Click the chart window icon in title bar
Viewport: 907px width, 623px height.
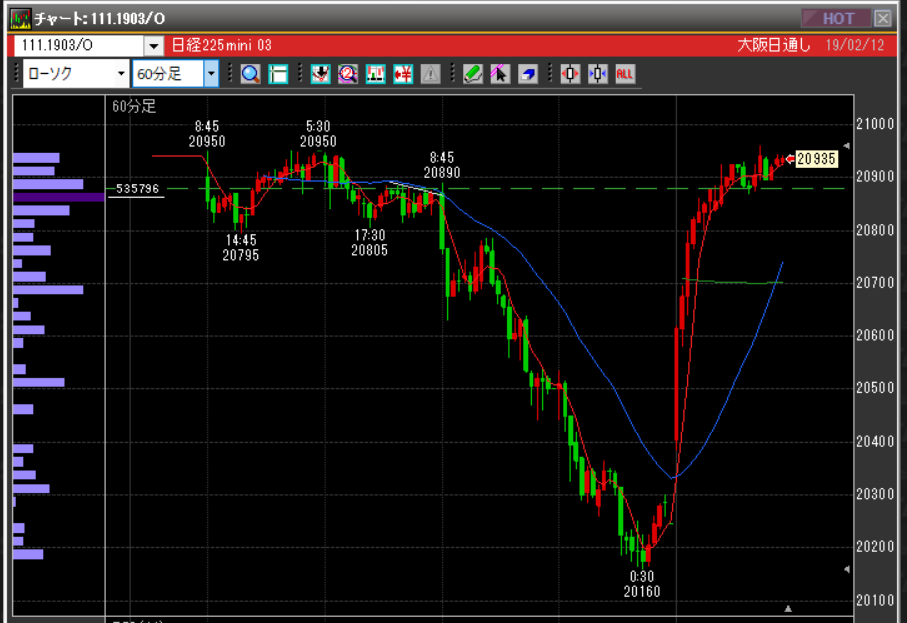[20, 19]
